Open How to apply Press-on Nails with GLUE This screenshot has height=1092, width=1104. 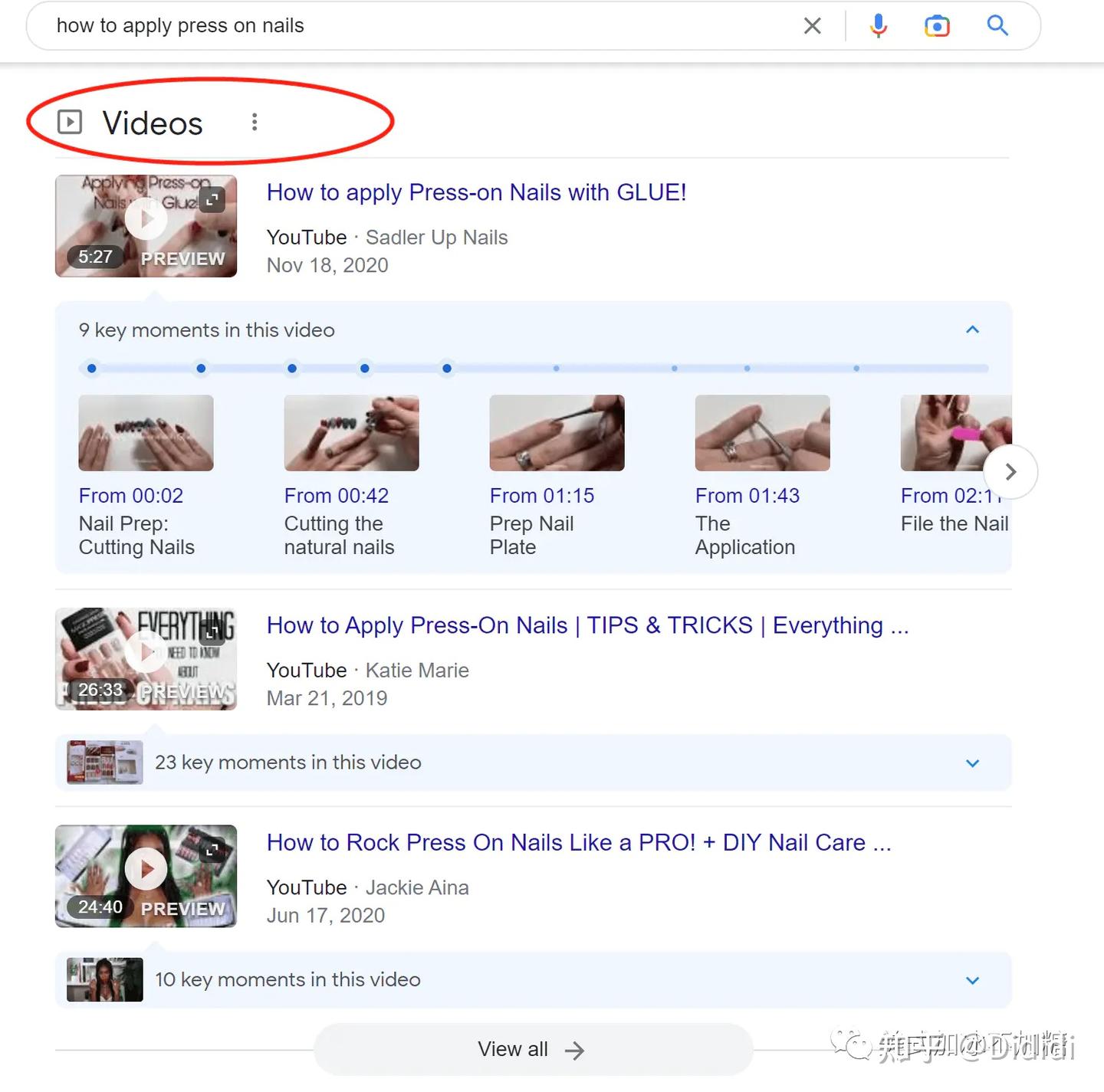[x=476, y=192]
